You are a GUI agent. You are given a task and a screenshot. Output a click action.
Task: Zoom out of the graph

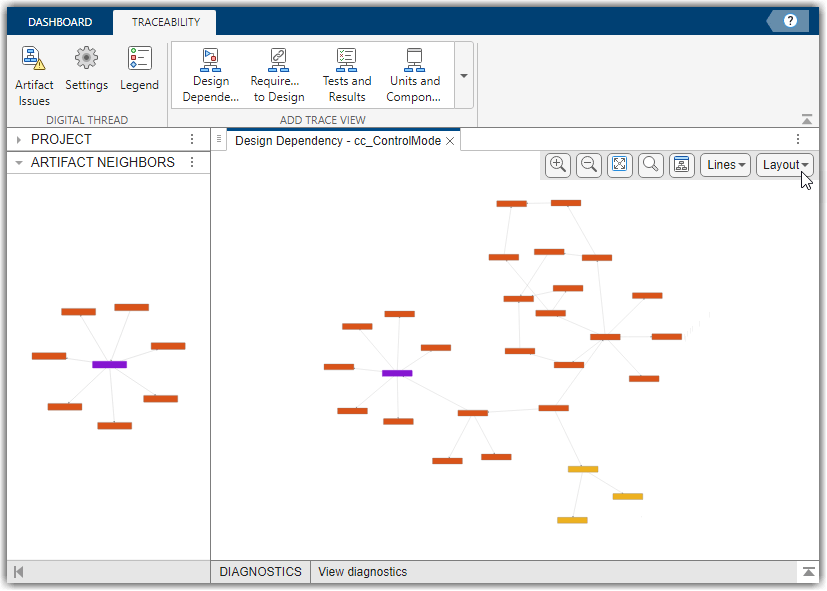(x=589, y=164)
